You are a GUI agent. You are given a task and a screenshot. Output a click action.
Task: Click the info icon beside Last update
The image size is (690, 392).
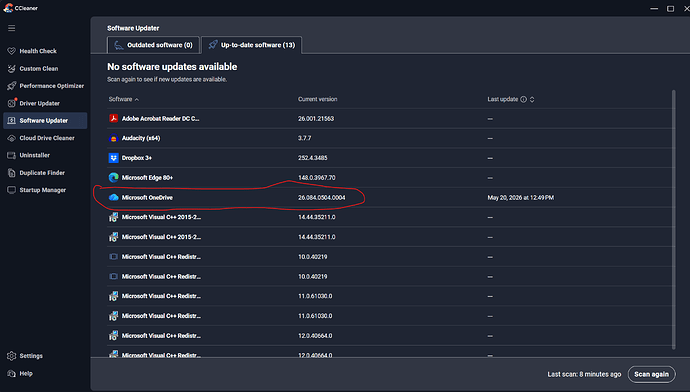[x=523, y=99]
